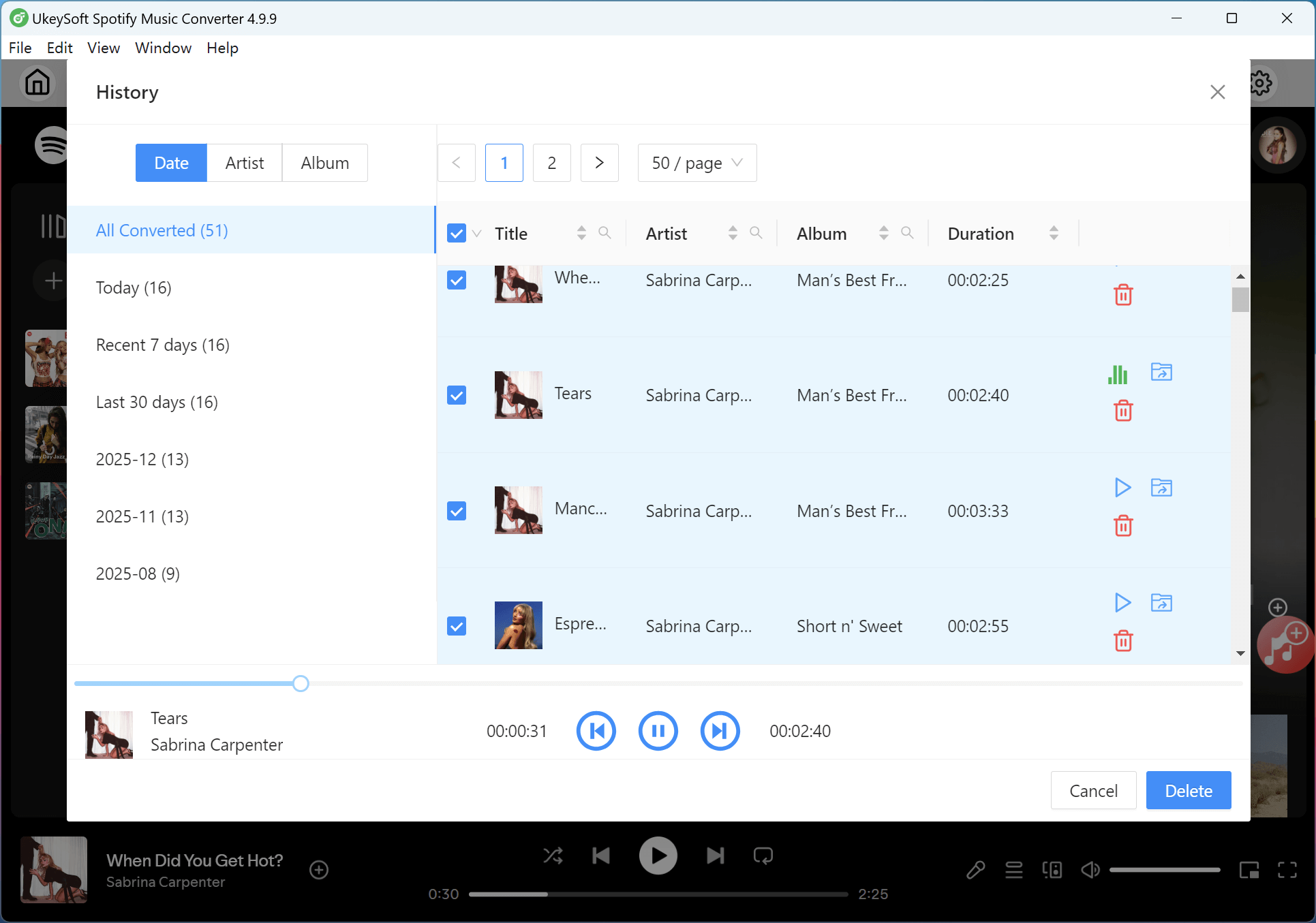Click the home icon
This screenshot has width=1316, height=923.
point(37,83)
